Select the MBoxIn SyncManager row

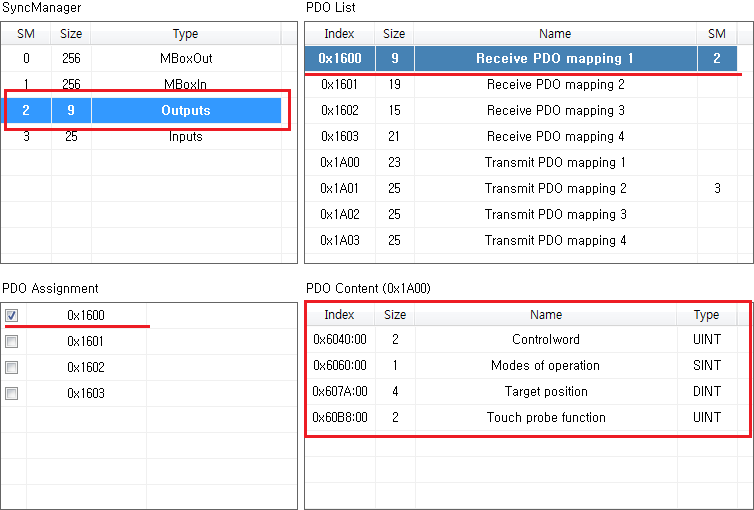point(186,84)
